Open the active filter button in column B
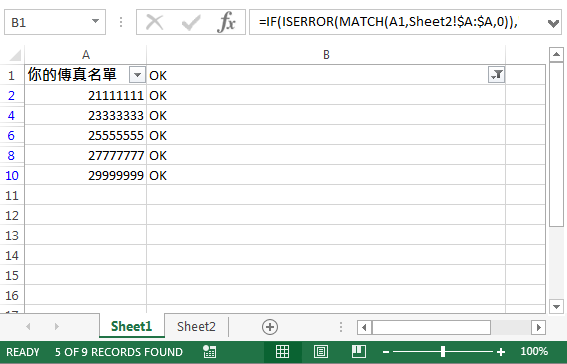Image resolution: width=567 pixels, height=364 pixels. tap(496, 75)
